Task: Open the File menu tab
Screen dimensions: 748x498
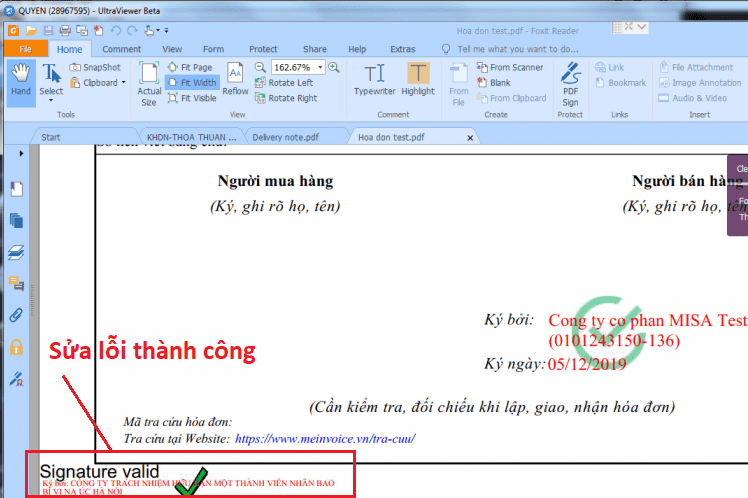Action: 26,49
